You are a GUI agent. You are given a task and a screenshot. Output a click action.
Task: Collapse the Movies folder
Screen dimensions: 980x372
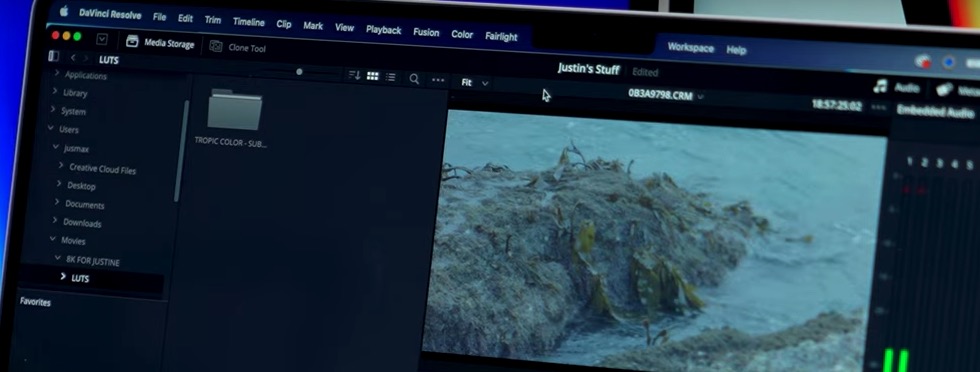52,239
